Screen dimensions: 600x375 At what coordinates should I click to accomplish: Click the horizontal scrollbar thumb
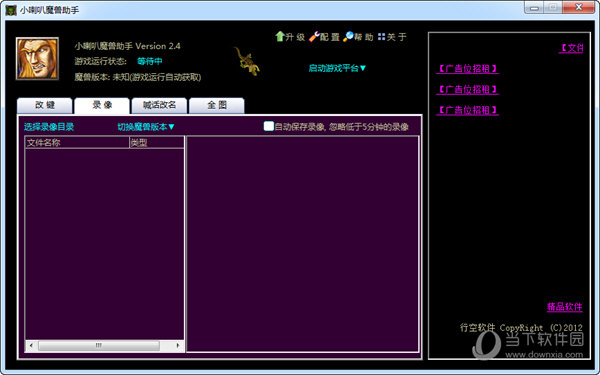[99, 346]
